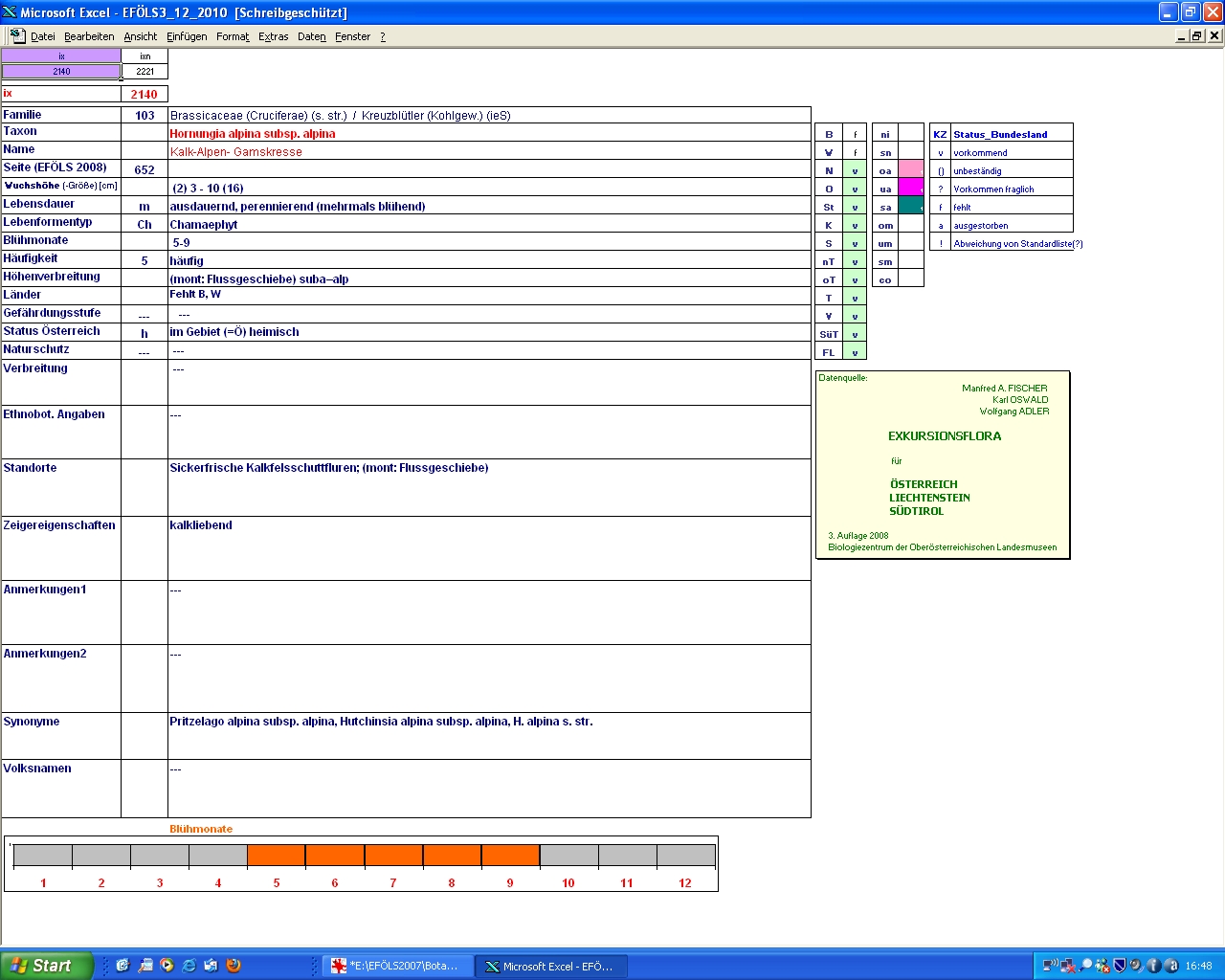Open the speaker volume tray icon

1137,966
